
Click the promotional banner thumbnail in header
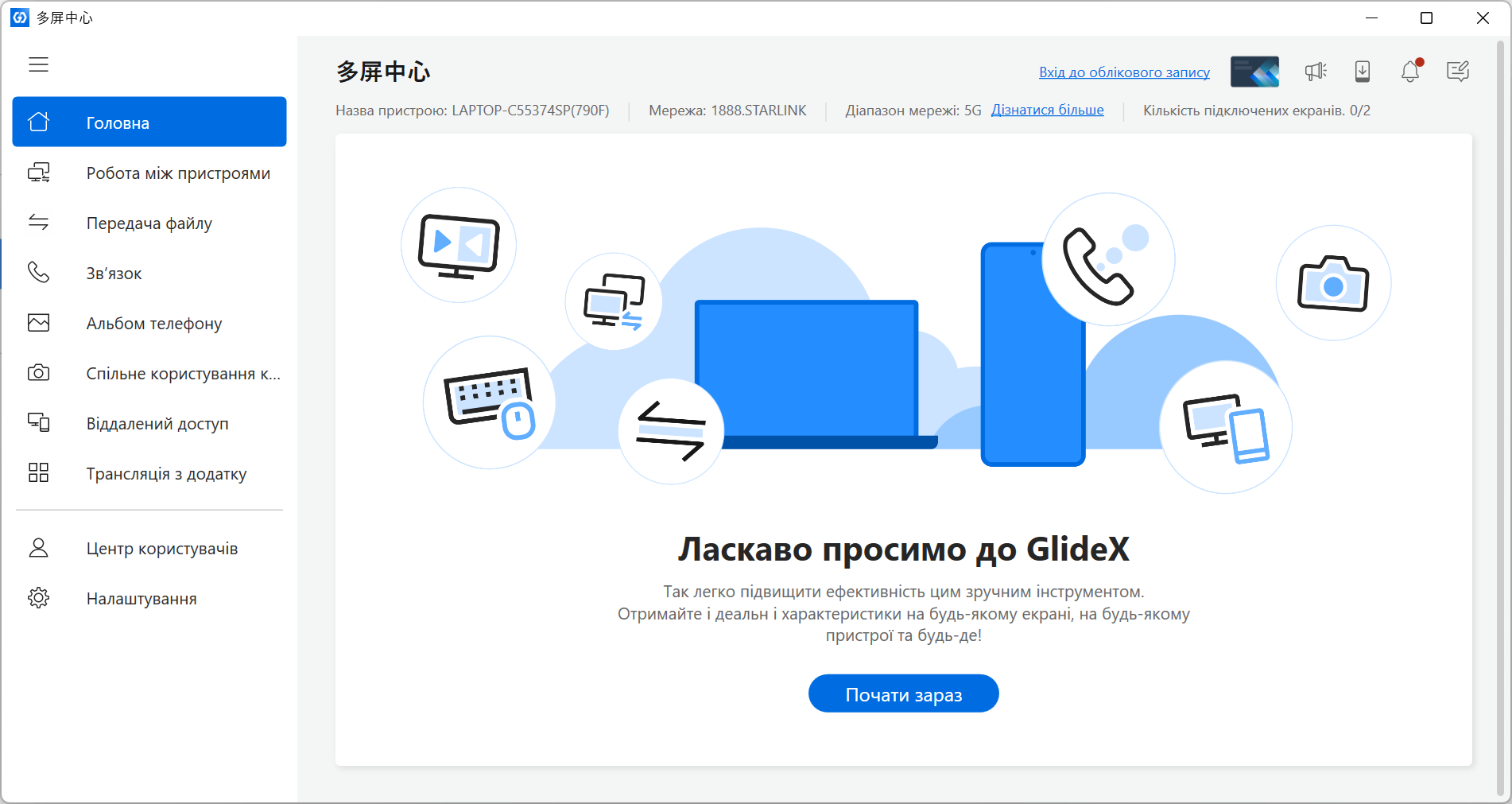pyautogui.click(x=1254, y=72)
